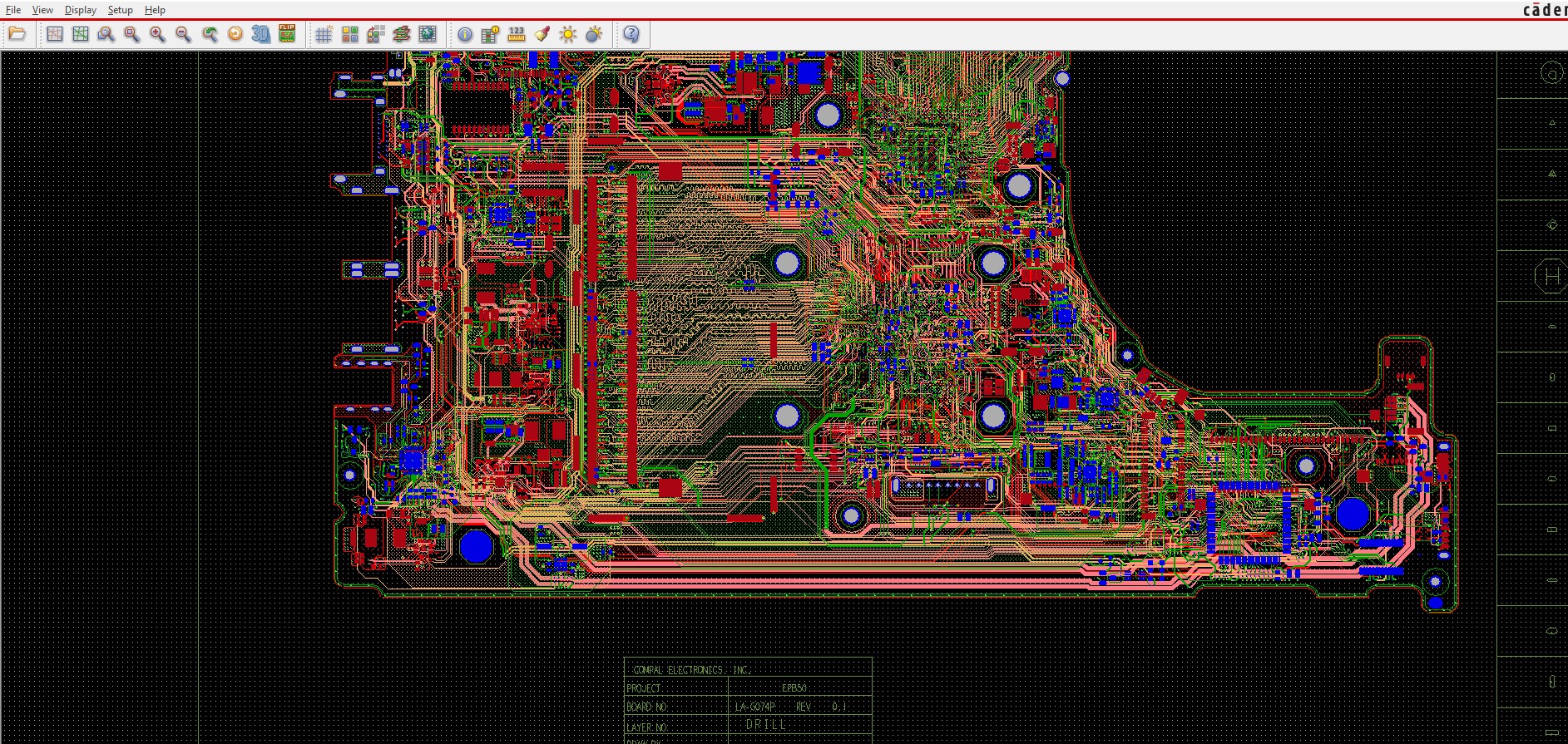
Task: Select the Measure ruler tool
Action: [x=517, y=34]
